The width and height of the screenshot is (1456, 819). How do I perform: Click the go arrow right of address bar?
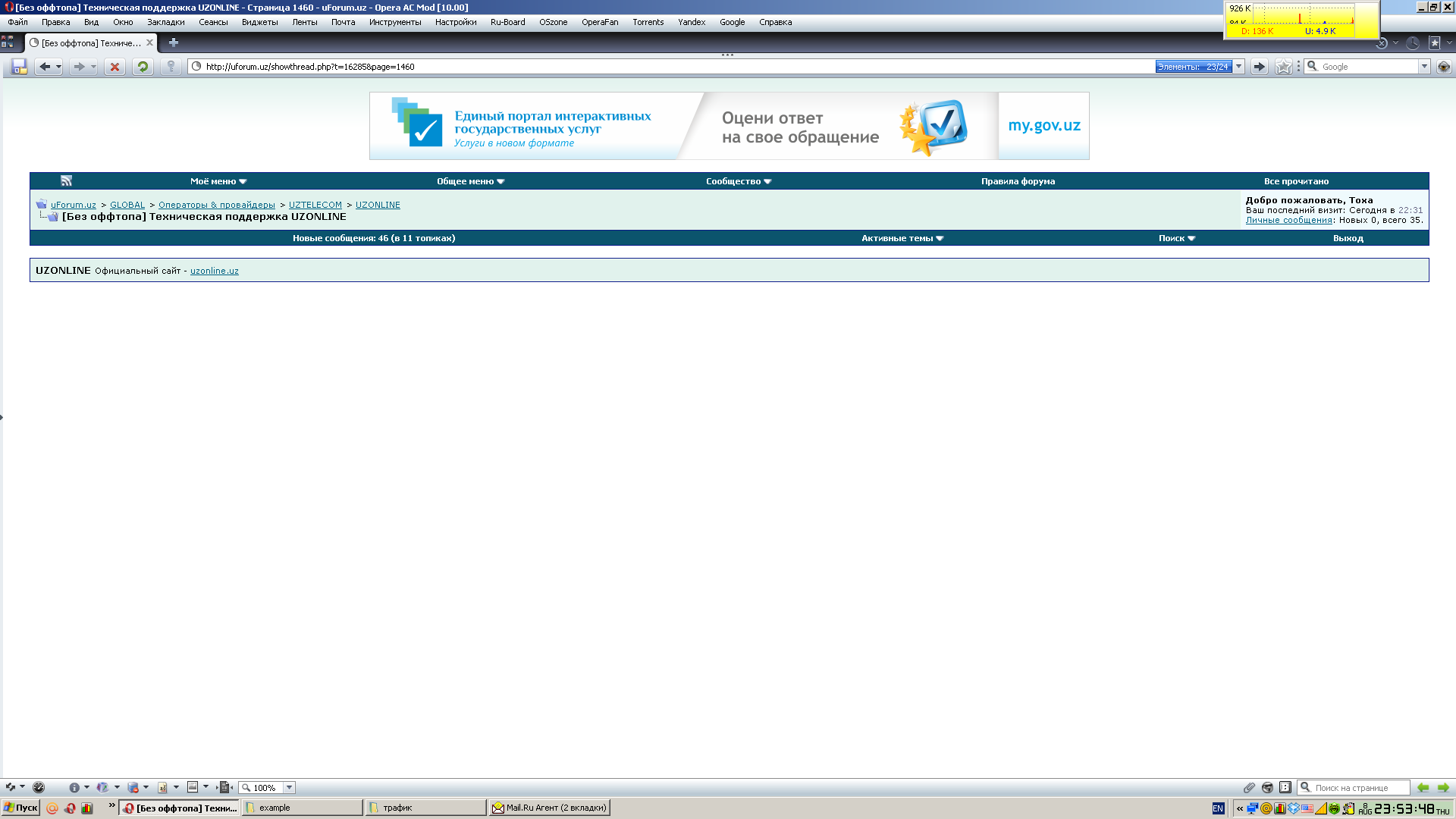pos(1259,67)
